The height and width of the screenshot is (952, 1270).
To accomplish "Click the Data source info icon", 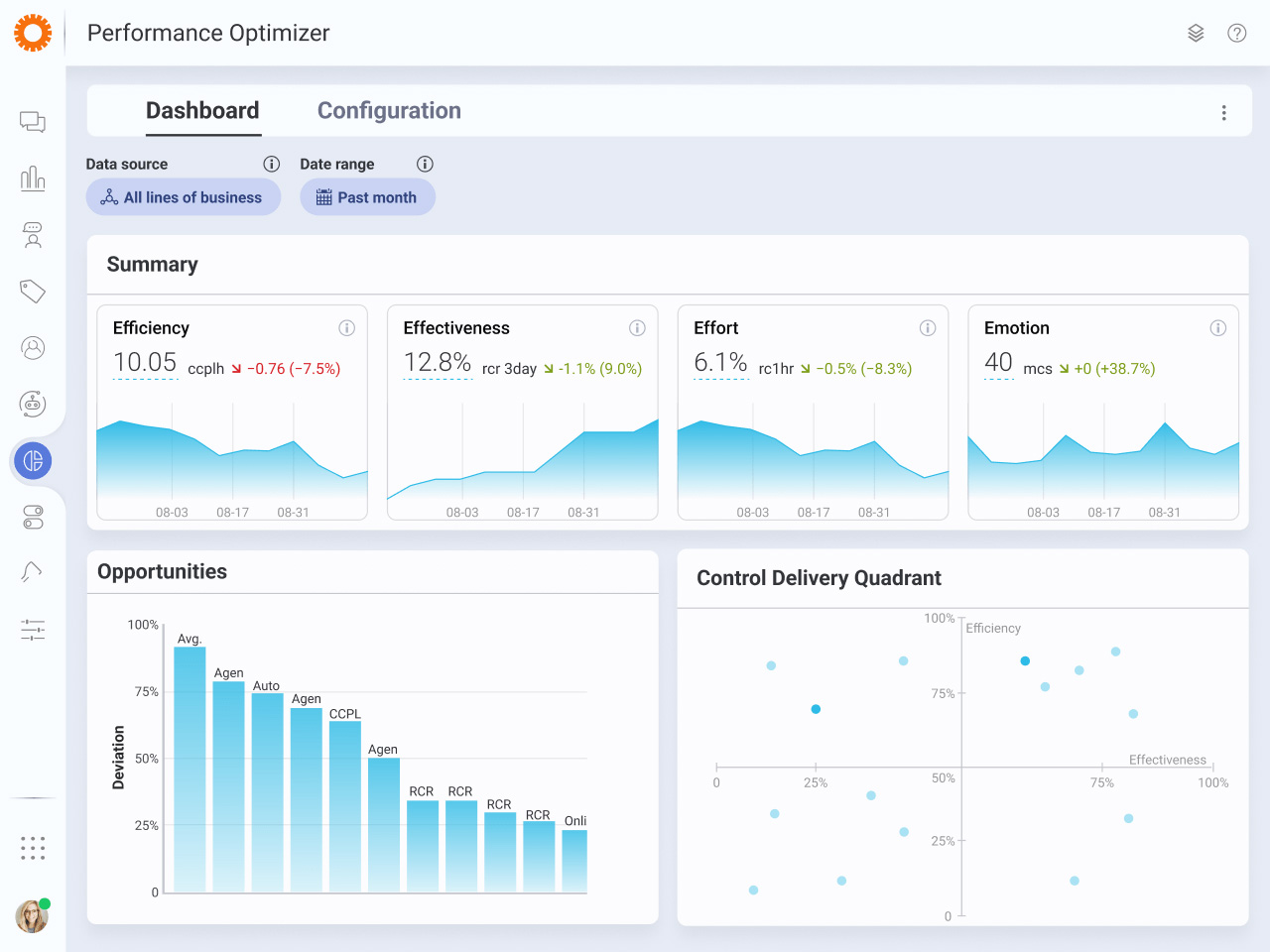I will click(x=271, y=164).
